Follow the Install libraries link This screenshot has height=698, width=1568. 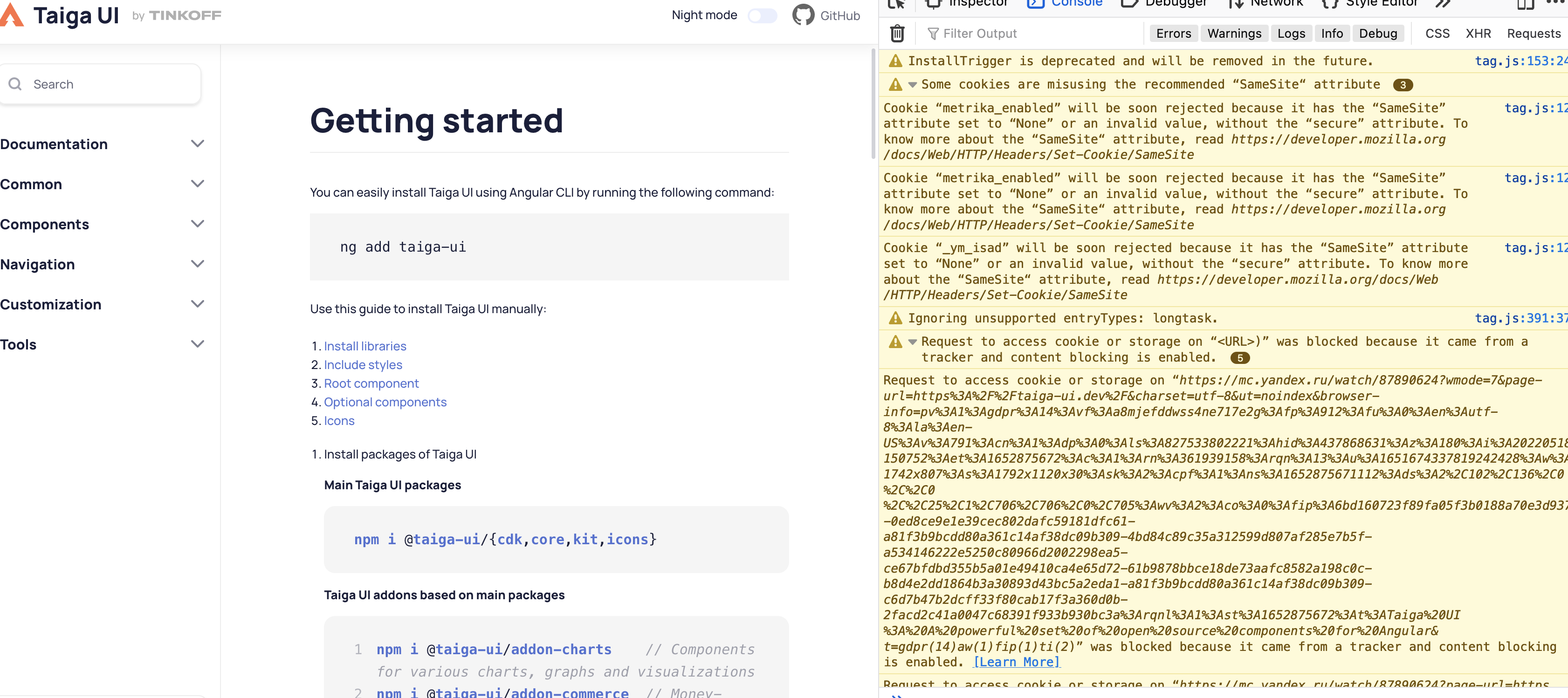pyautogui.click(x=364, y=346)
